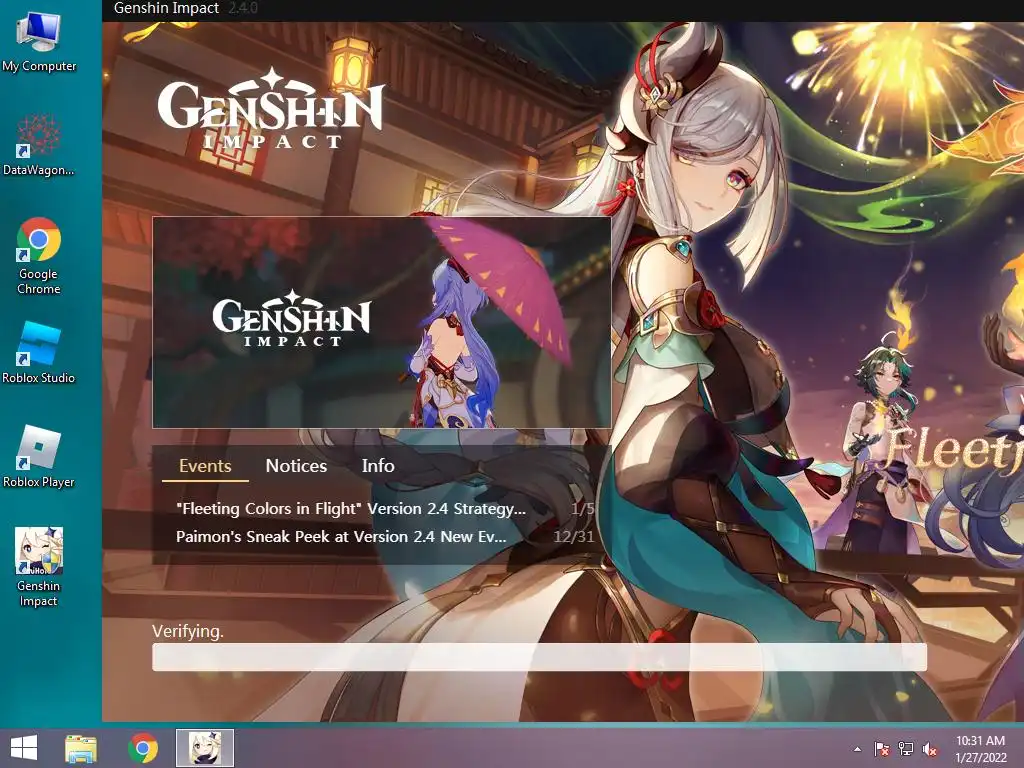Open the My Computer desktop icon
The image size is (1024, 768).
coord(39,40)
